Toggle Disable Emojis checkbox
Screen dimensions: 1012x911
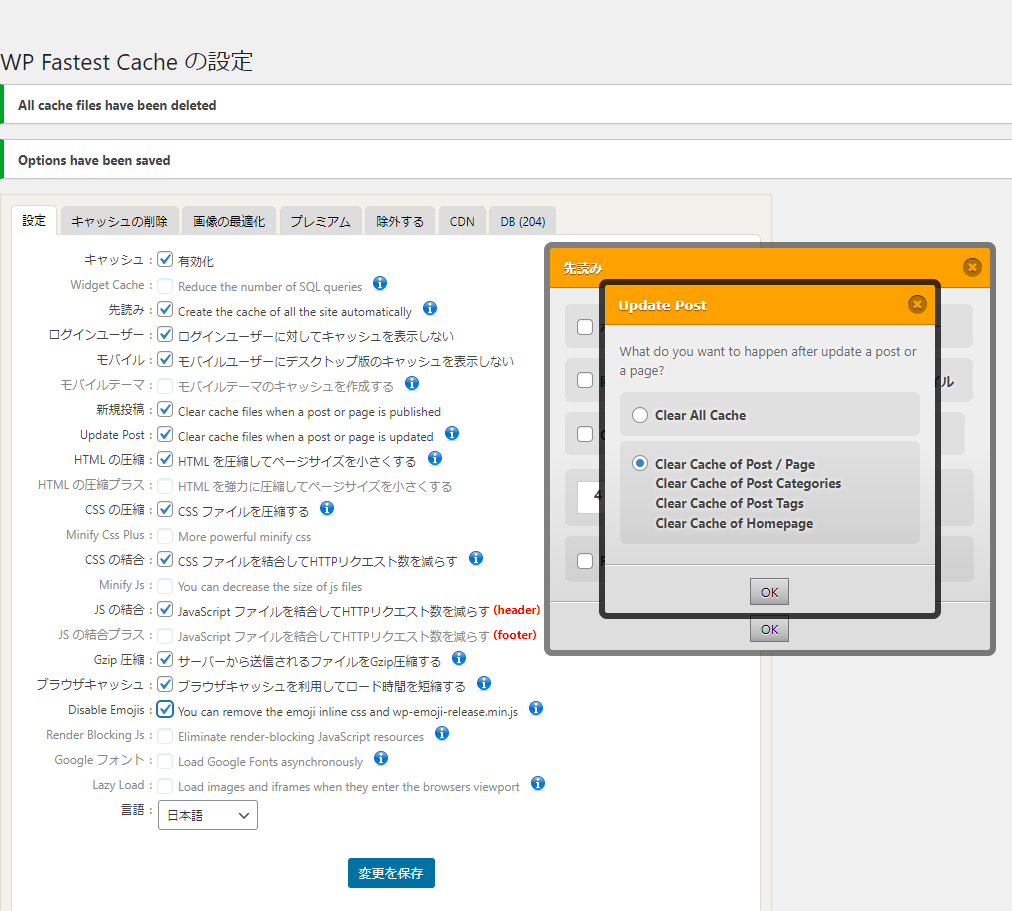[x=165, y=710]
